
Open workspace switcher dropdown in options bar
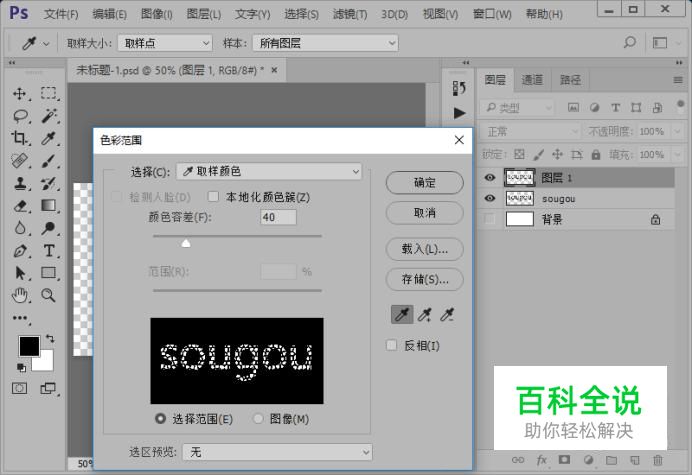664,43
